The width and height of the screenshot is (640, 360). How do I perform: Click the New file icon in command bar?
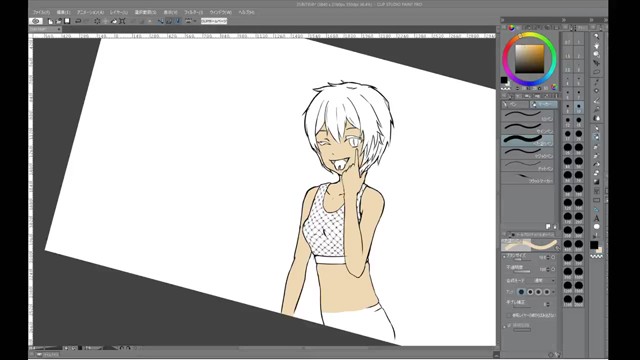[x=50, y=21]
